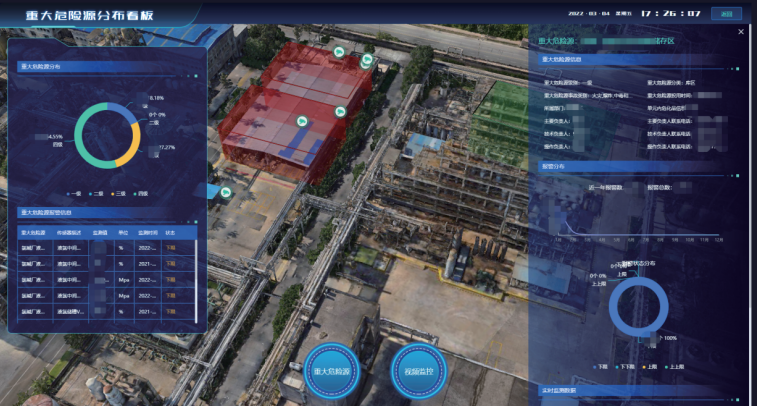Toggle 下限 legend in alarm status chart
The width and height of the screenshot is (757, 406).
click(600, 367)
